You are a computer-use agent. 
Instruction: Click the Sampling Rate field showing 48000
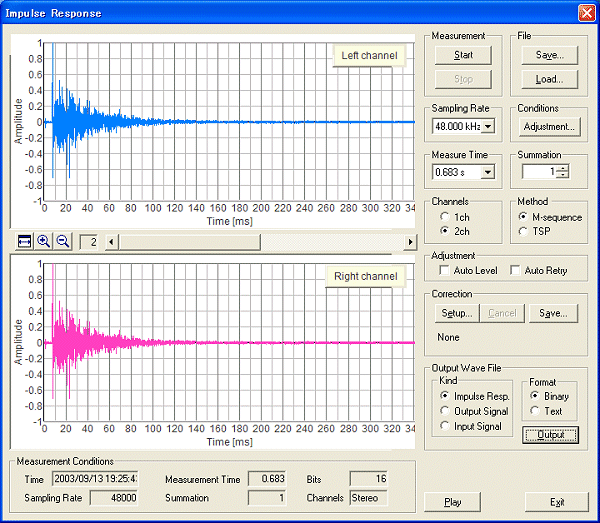point(114,498)
